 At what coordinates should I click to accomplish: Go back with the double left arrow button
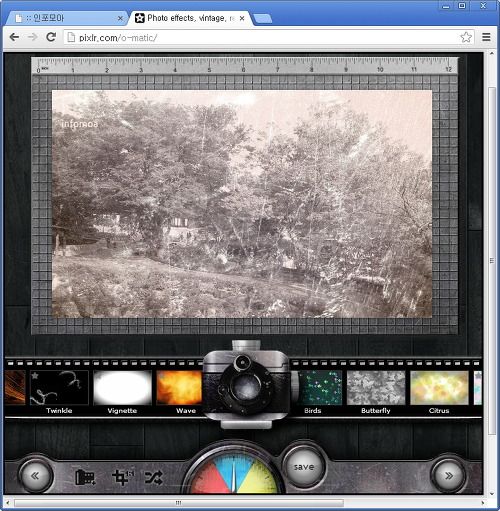coord(35,476)
